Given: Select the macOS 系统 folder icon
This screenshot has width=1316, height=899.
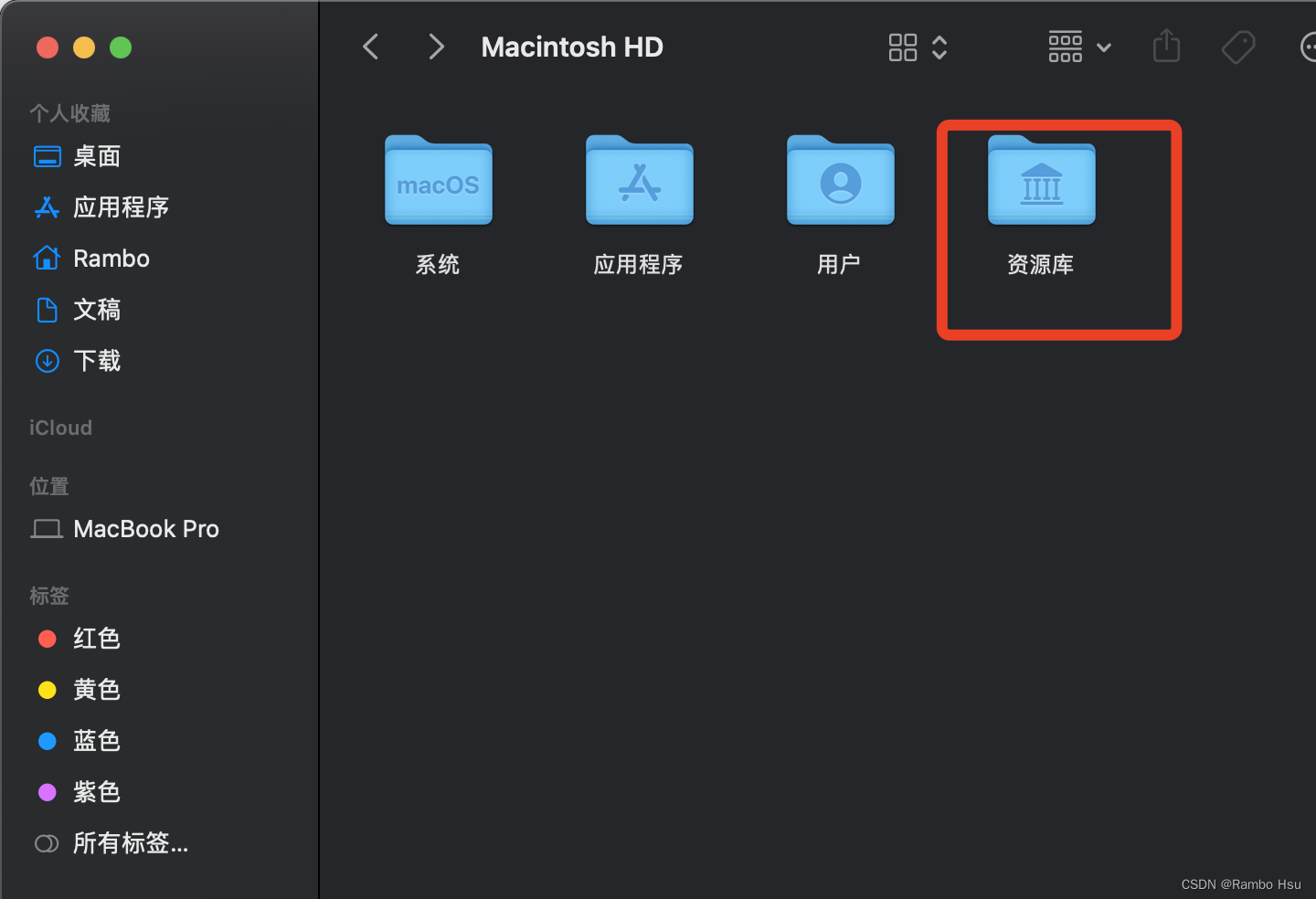Looking at the screenshot, I should point(439,180).
